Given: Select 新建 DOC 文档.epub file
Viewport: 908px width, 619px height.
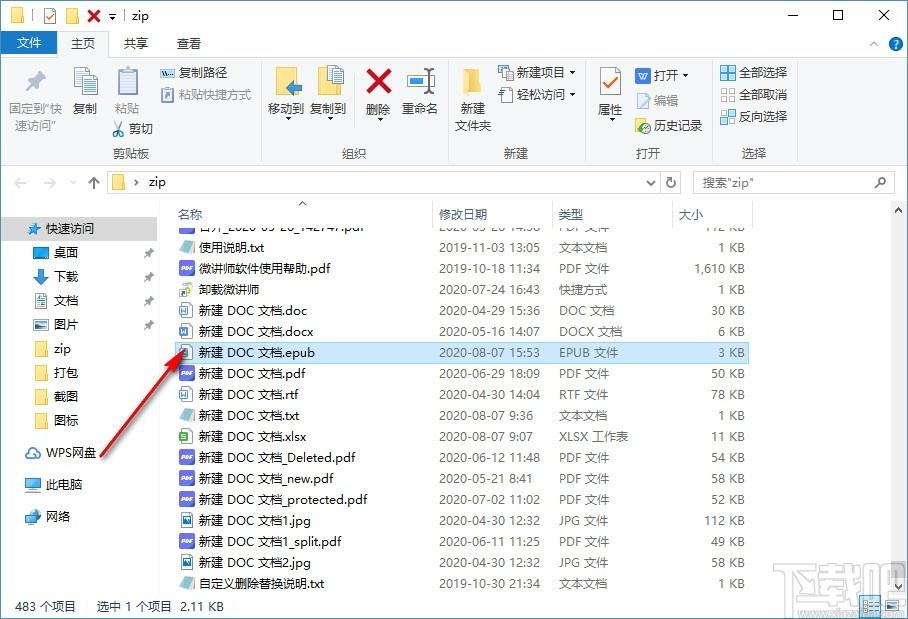Looking at the screenshot, I should pos(461,353).
